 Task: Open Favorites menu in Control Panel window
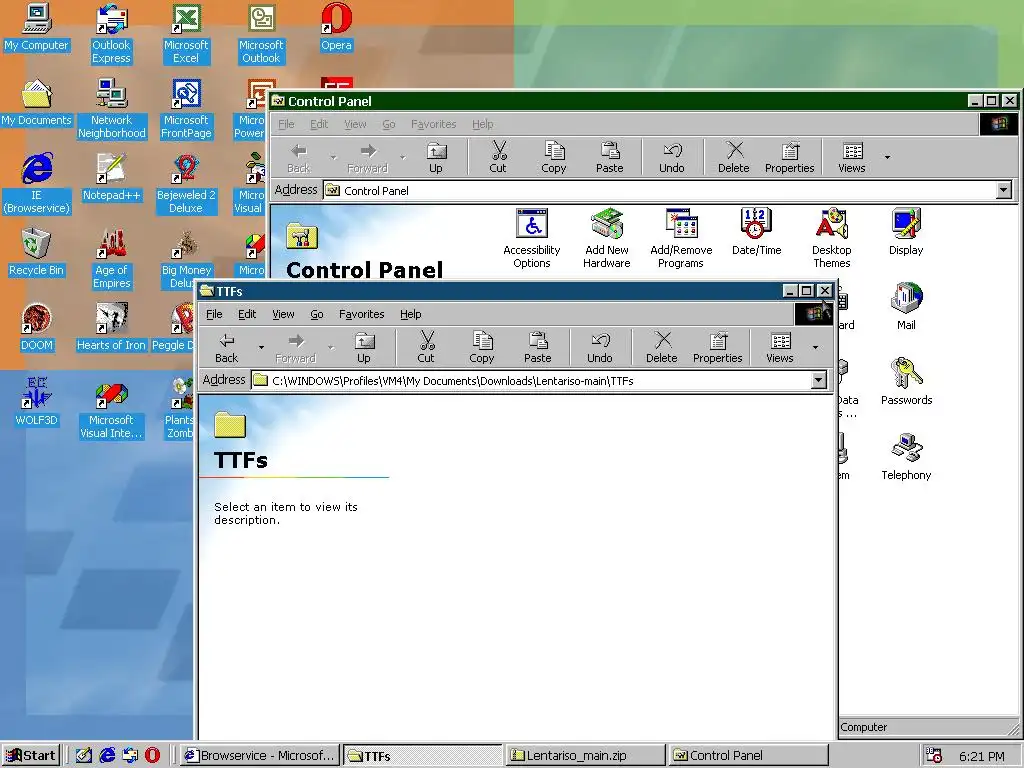coord(433,124)
